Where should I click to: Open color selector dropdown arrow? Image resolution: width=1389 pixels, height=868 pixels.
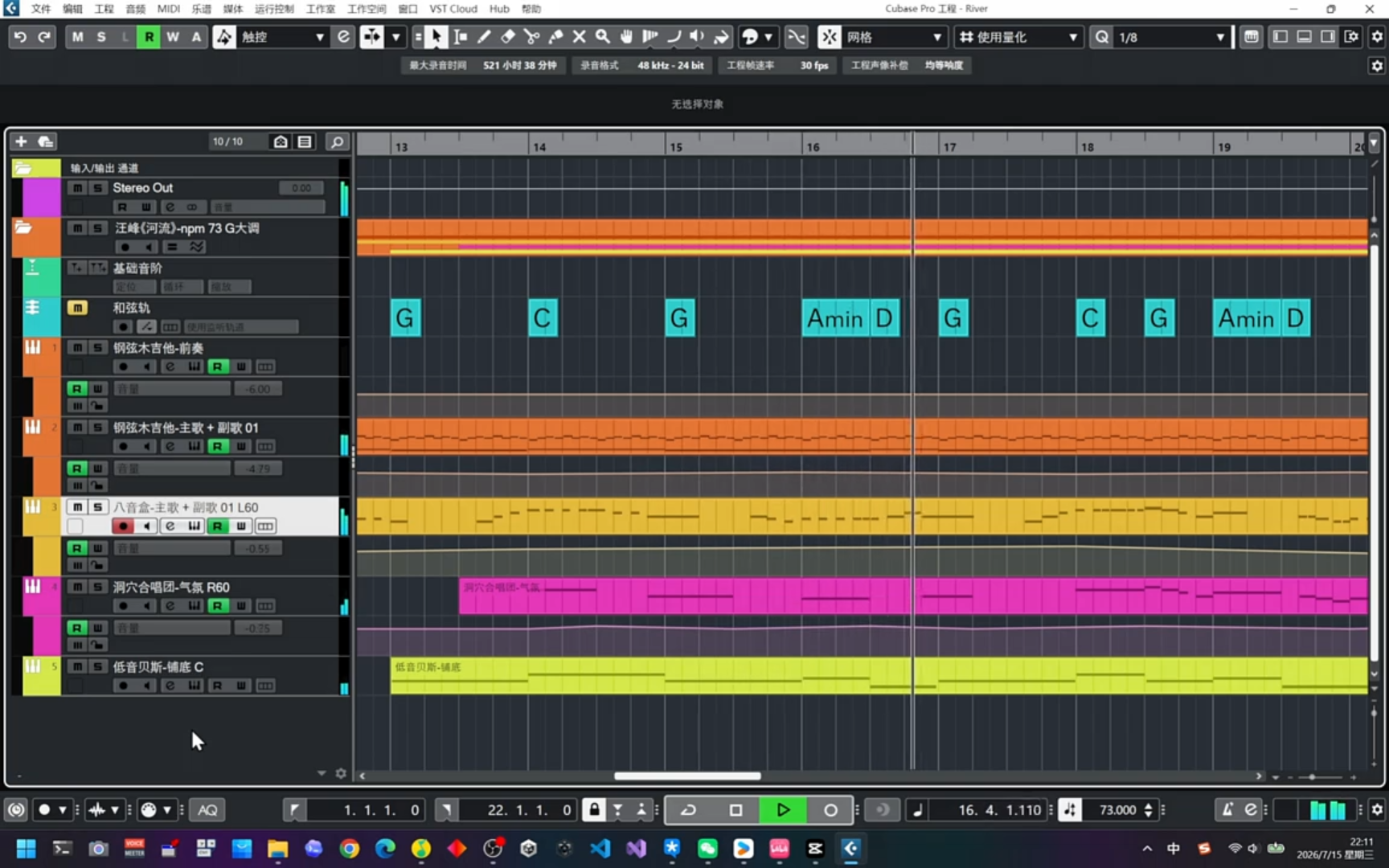click(x=768, y=37)
